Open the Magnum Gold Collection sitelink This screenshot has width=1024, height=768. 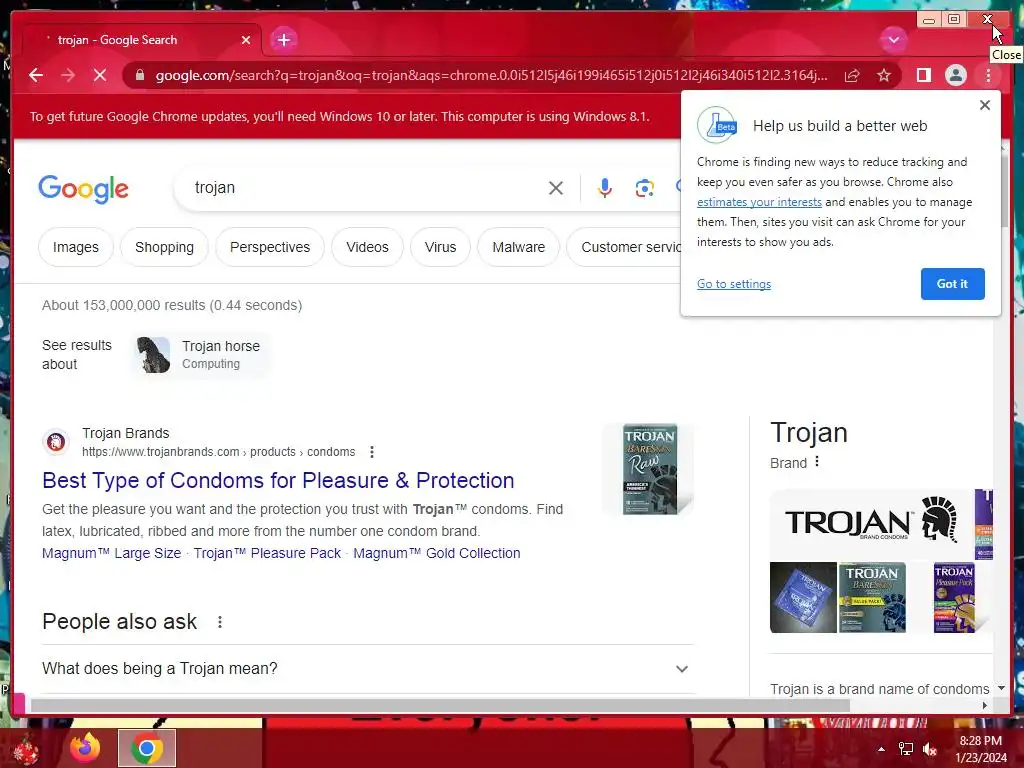tap(437, 553)
